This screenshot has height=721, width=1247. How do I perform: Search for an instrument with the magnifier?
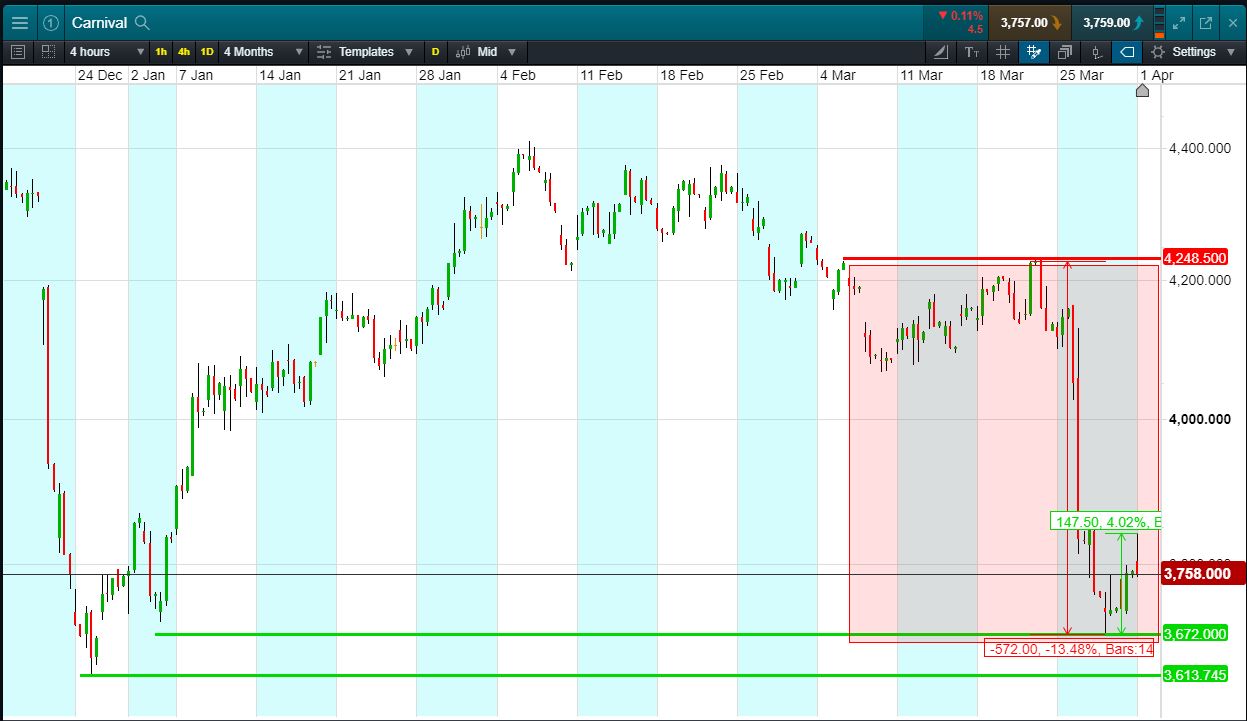click(x=142, y=22)
